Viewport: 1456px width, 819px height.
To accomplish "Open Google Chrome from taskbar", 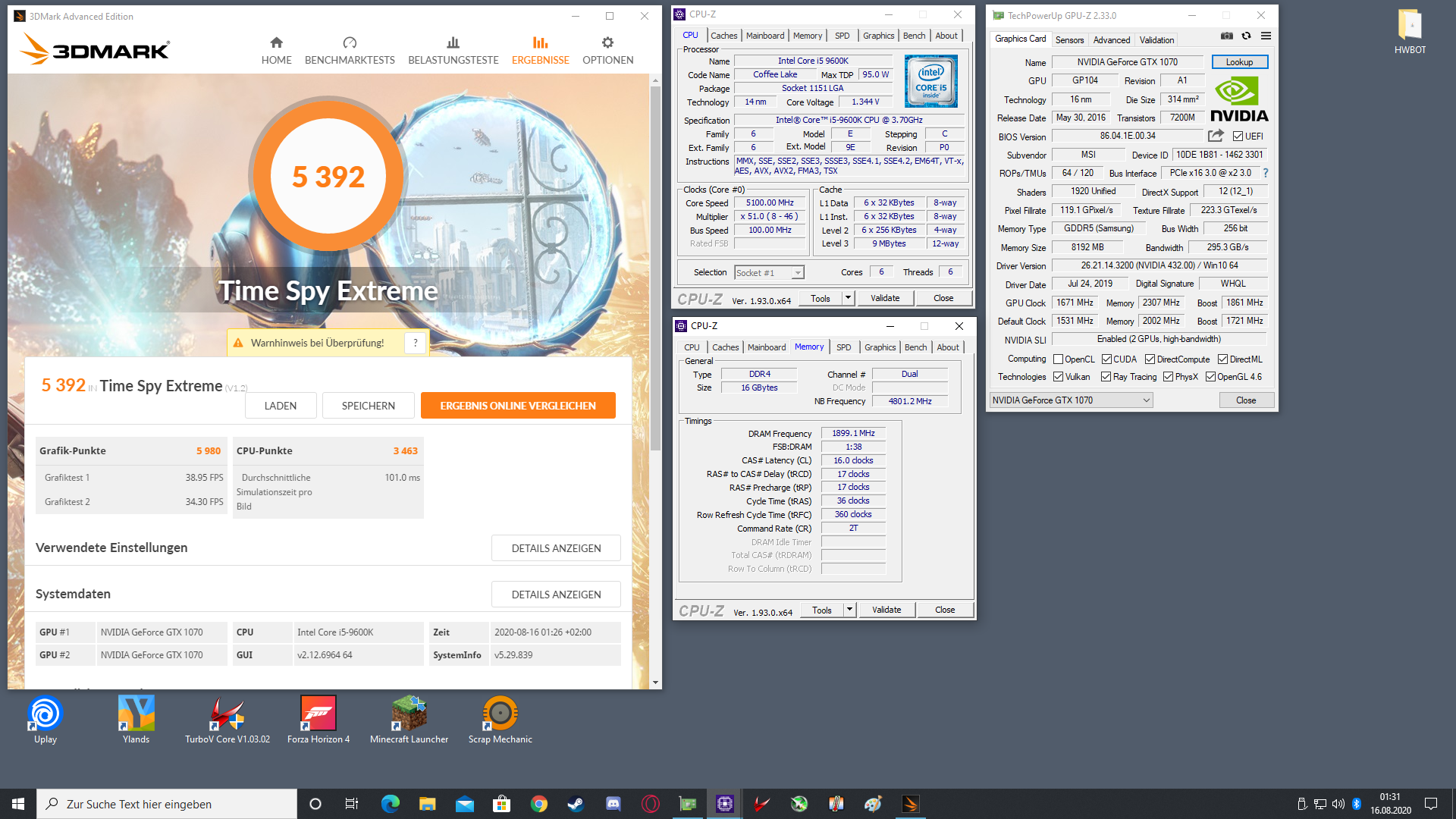I will 539,804.
